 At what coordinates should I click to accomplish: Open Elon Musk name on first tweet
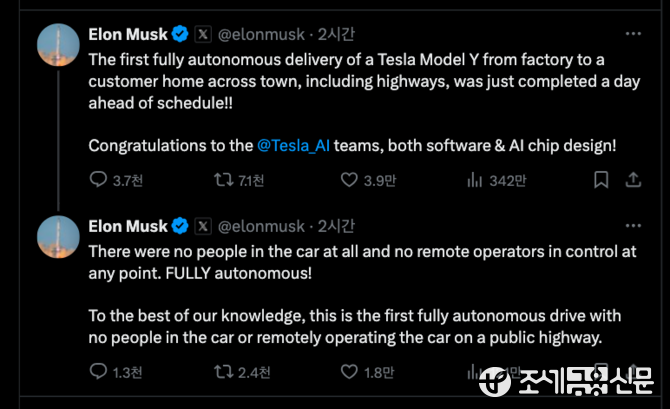click(x=128, y=34)
